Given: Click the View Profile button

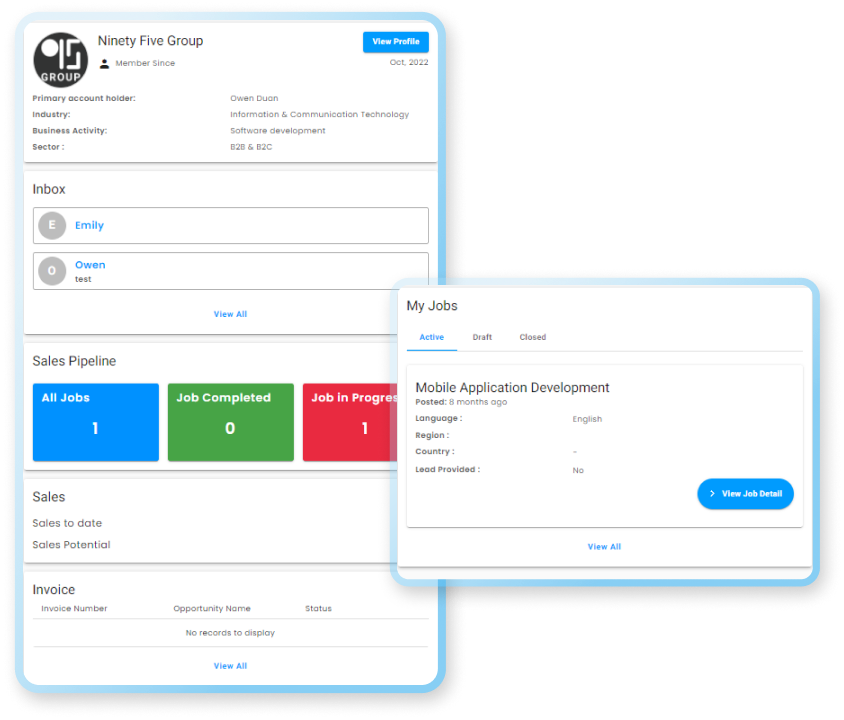Looking at the screenshot, I should (x=396, y=42).
